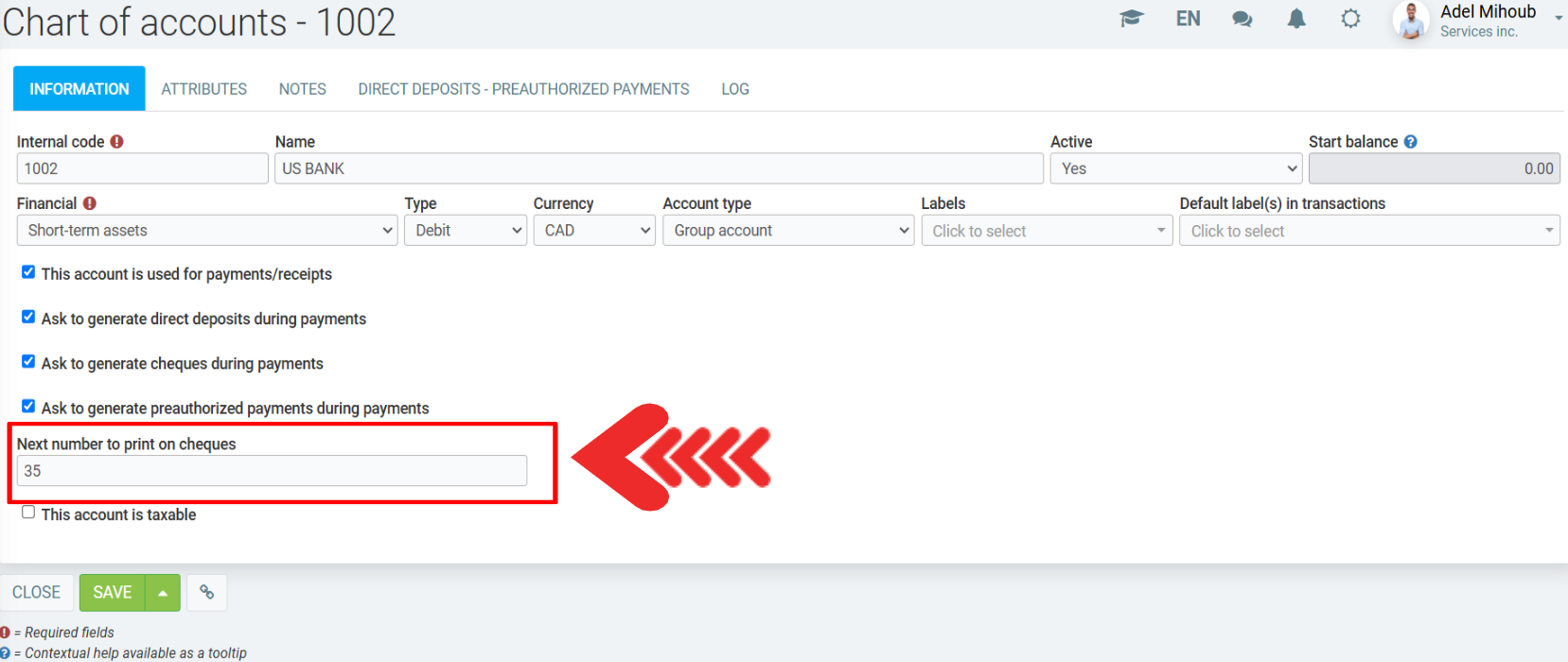Expand the Currency CAD dropdown

pyautogui.click(x=593, y=231)
